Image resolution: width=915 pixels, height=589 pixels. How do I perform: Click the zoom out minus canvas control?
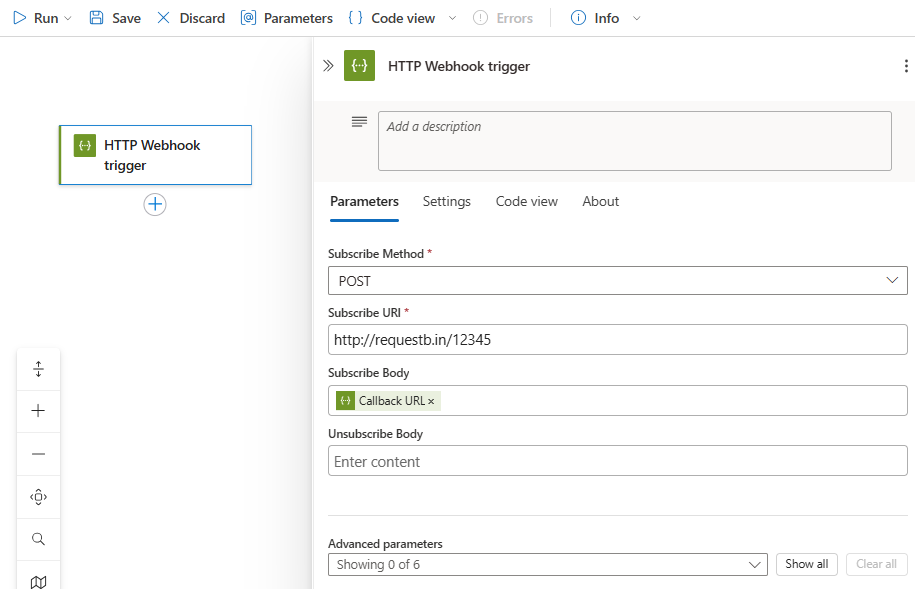(38, 454)
